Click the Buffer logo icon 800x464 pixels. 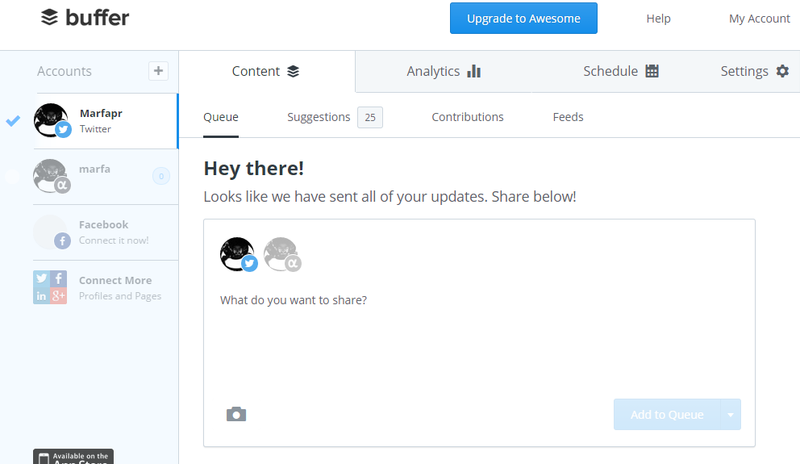[49, 17]
